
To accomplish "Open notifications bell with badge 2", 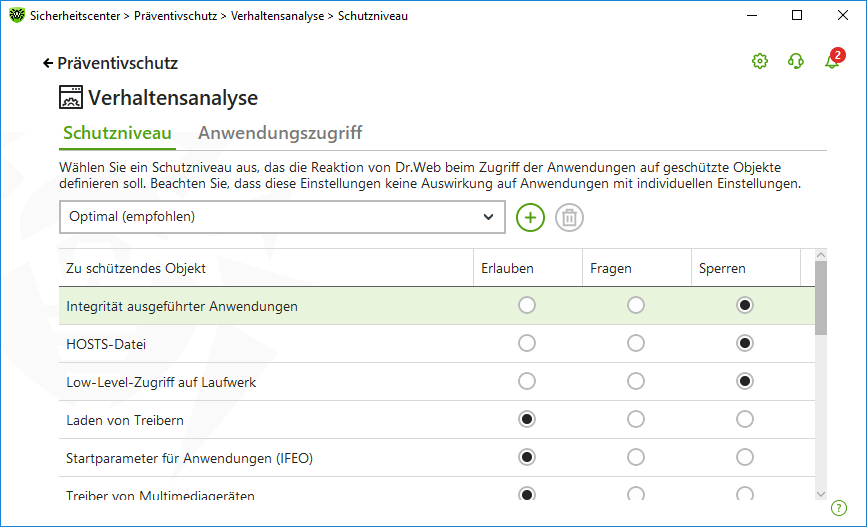I will point(834,59).
